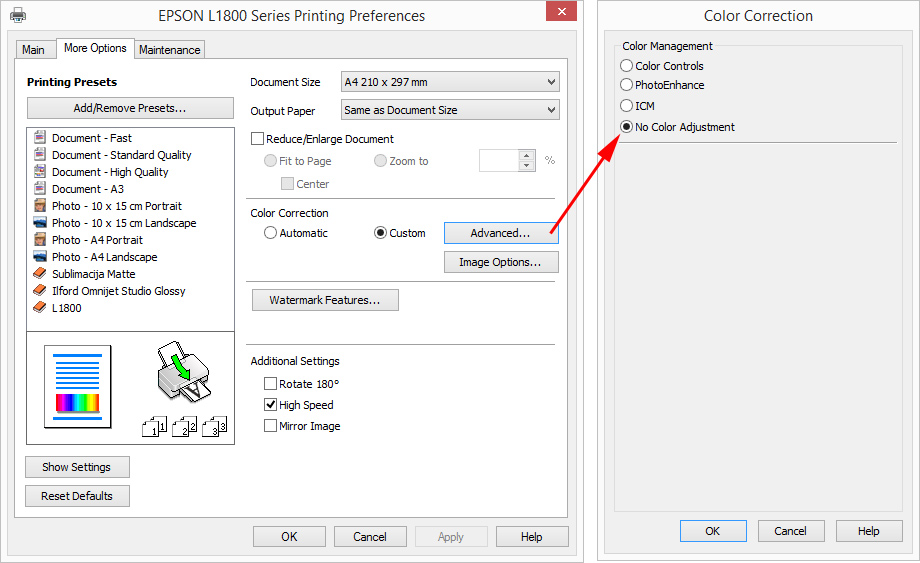
Task: Click the Sublimacija Matte preset icon
Action: click(x=40, y=274)
